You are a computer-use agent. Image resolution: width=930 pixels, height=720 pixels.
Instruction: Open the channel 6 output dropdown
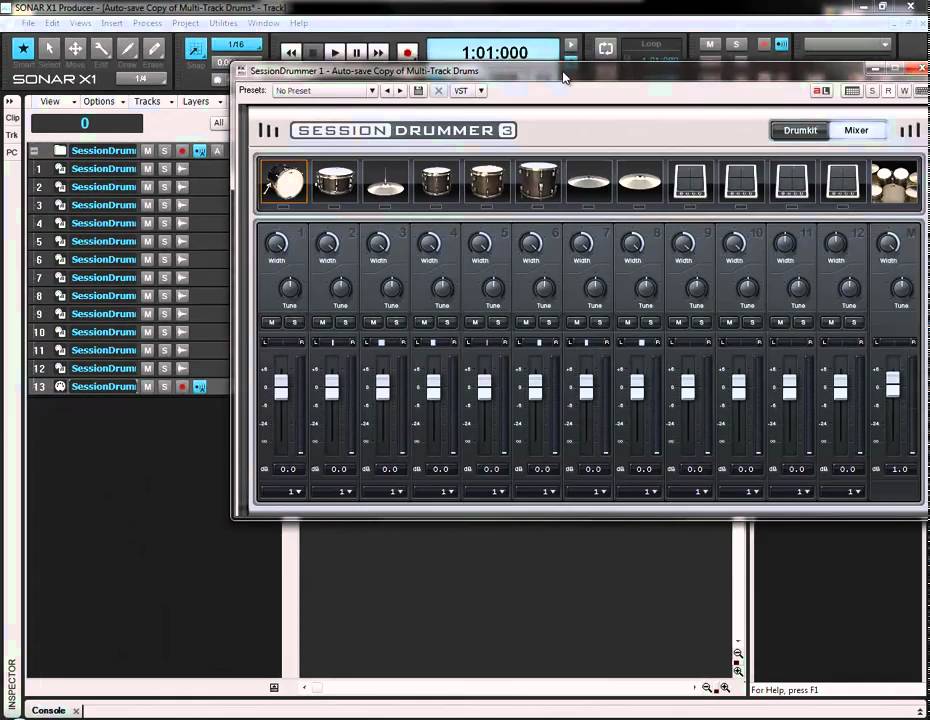pos(537,492)
